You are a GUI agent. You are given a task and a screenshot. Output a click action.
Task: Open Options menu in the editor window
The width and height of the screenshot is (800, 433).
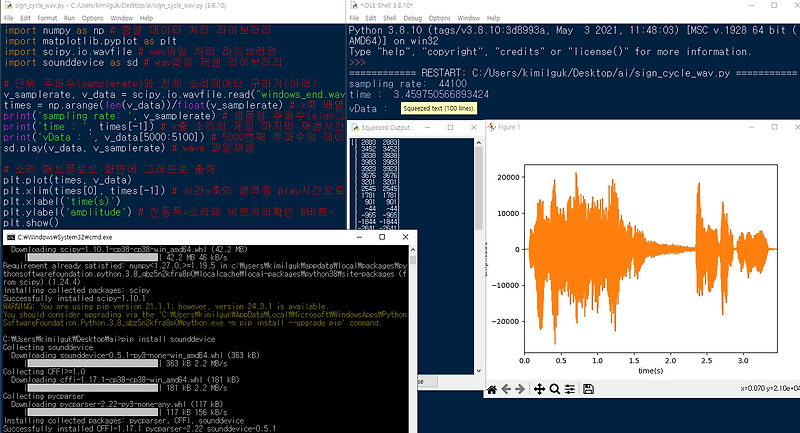coord(92,18)
